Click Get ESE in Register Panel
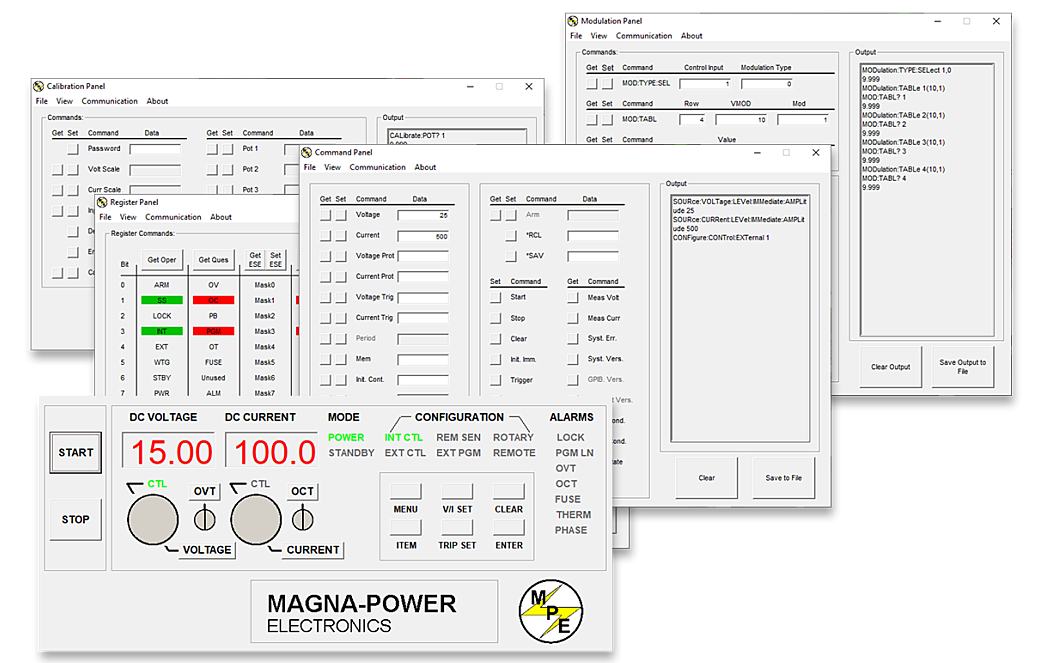 coord(255,259)
